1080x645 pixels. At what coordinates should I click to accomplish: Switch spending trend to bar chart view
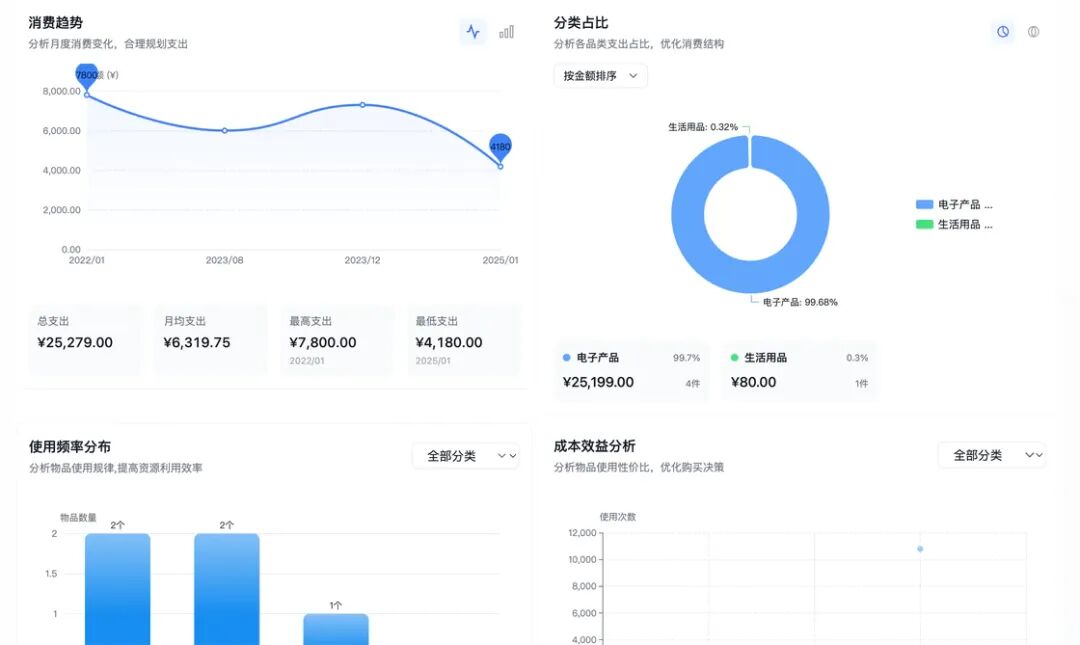[506, 32]
